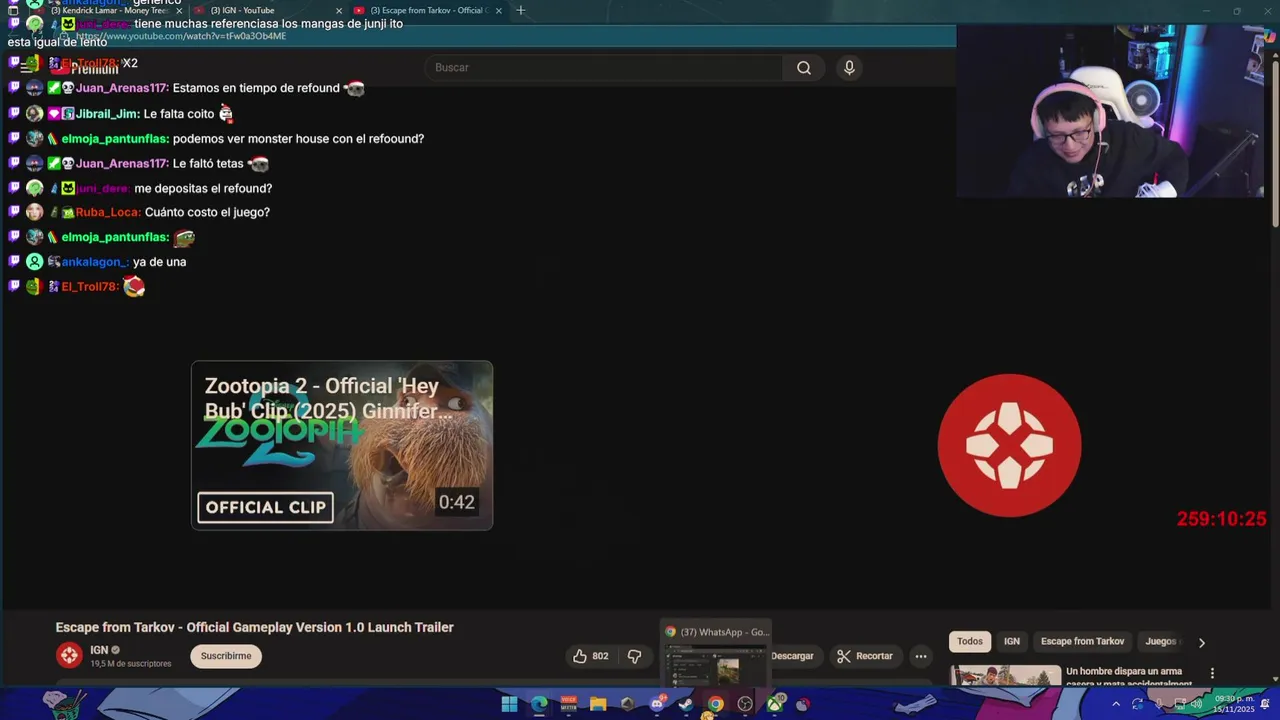The image size is (1280, 720).
Task: Click the Suscribirme button
Action: tap(226, 656)
